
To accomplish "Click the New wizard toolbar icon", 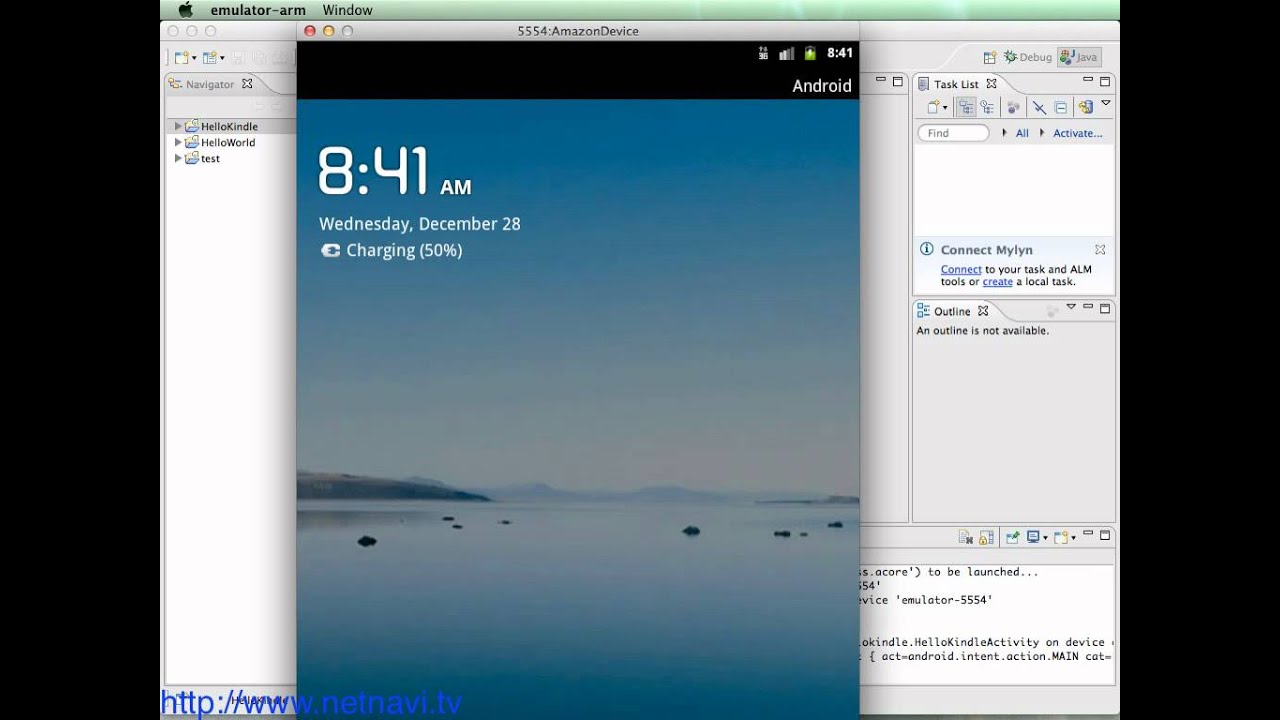I will (x=181, y=58).
